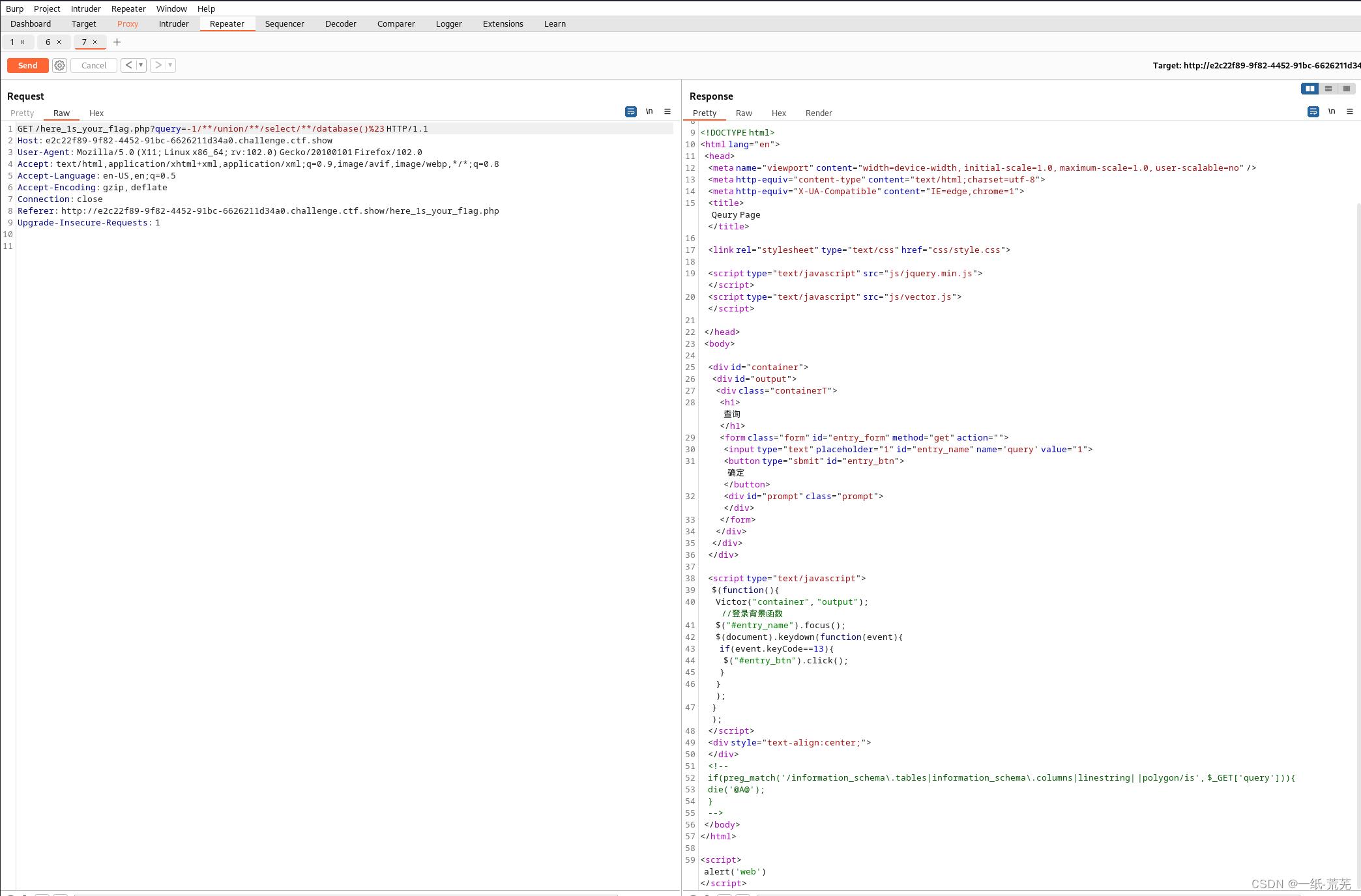Screen dimensions: 1361x896
Task: Open Repeater settings gear icon
Action: (x=59, y=65)
